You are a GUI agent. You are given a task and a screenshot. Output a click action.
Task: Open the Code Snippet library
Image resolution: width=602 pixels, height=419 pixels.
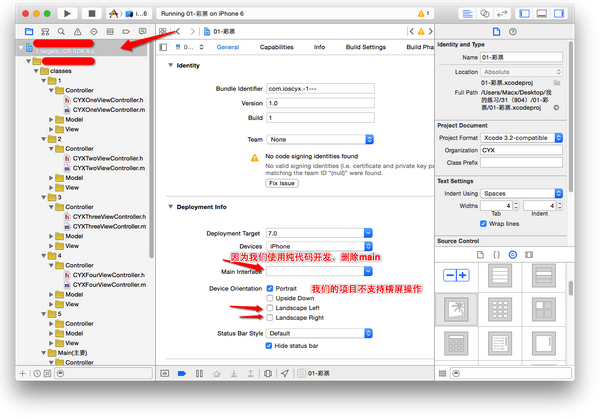(496, 255)
